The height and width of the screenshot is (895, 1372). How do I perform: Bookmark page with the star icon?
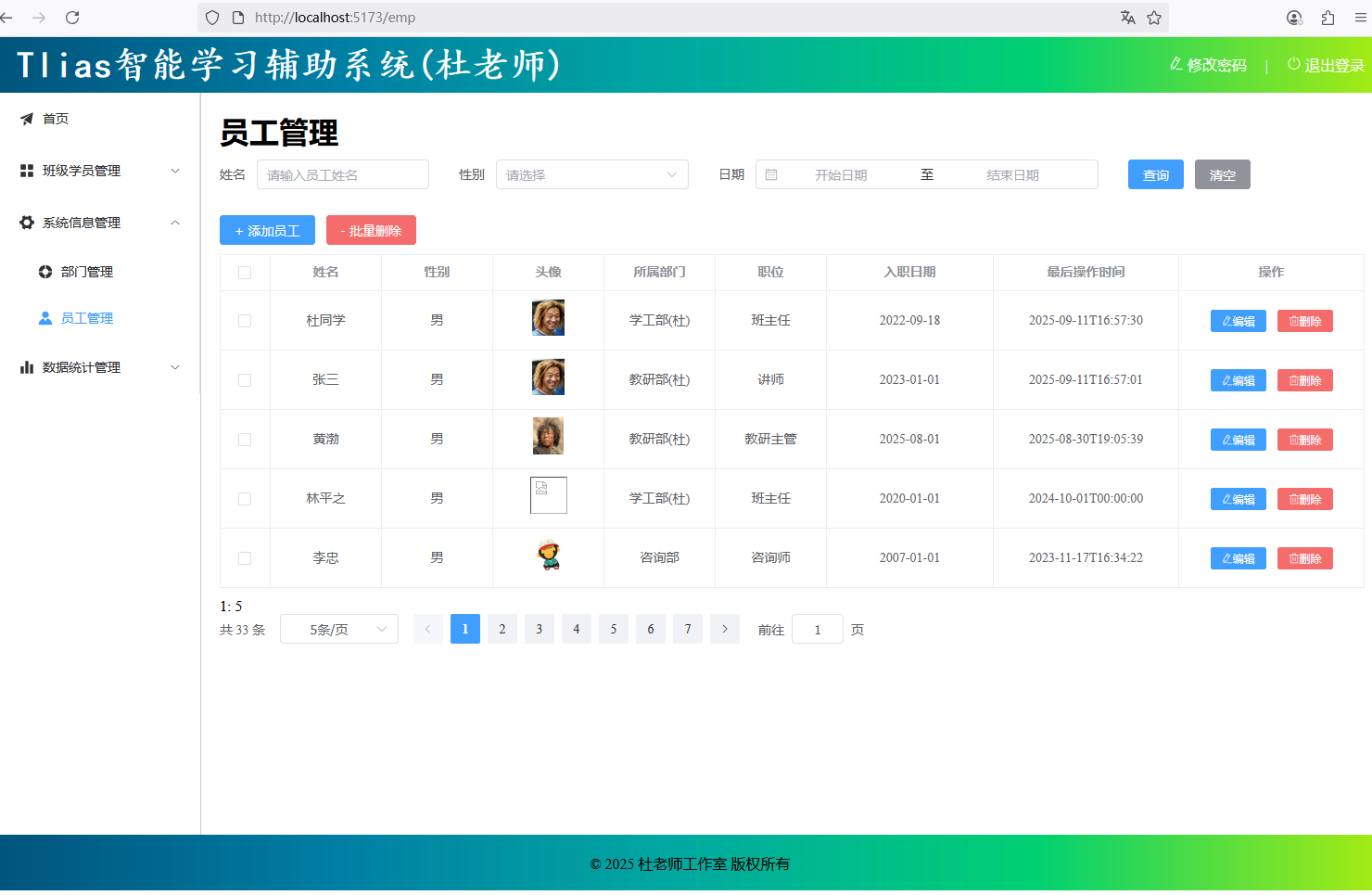point(1154,18)
